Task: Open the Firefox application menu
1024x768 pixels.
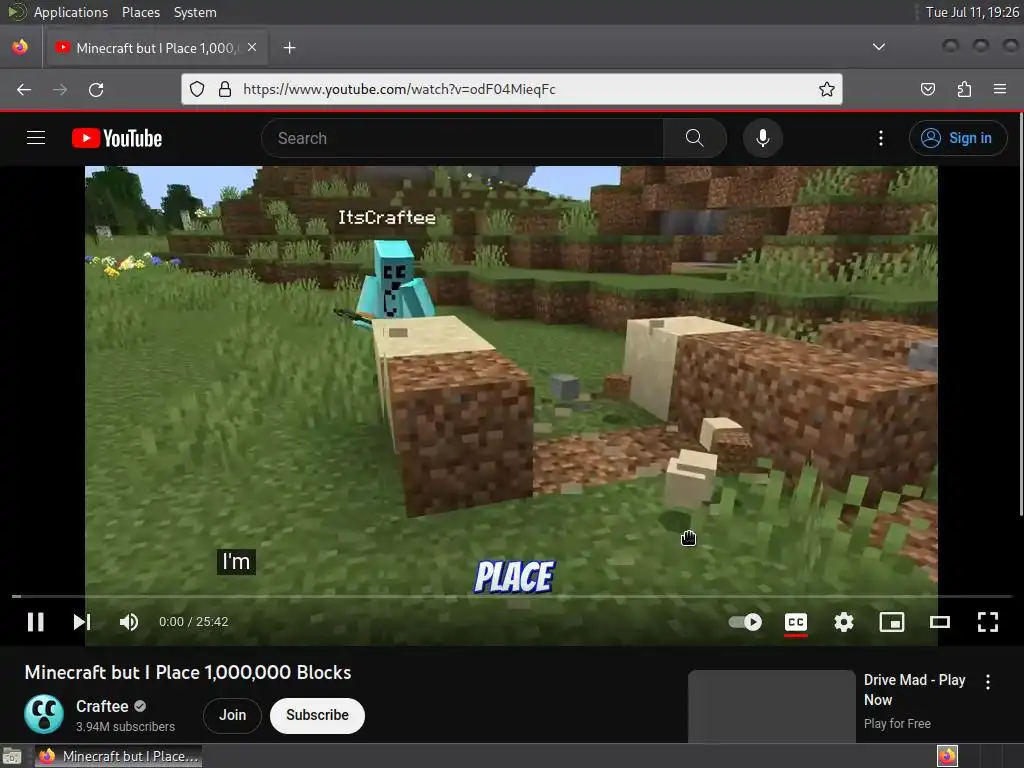Action: [1000, 89]
